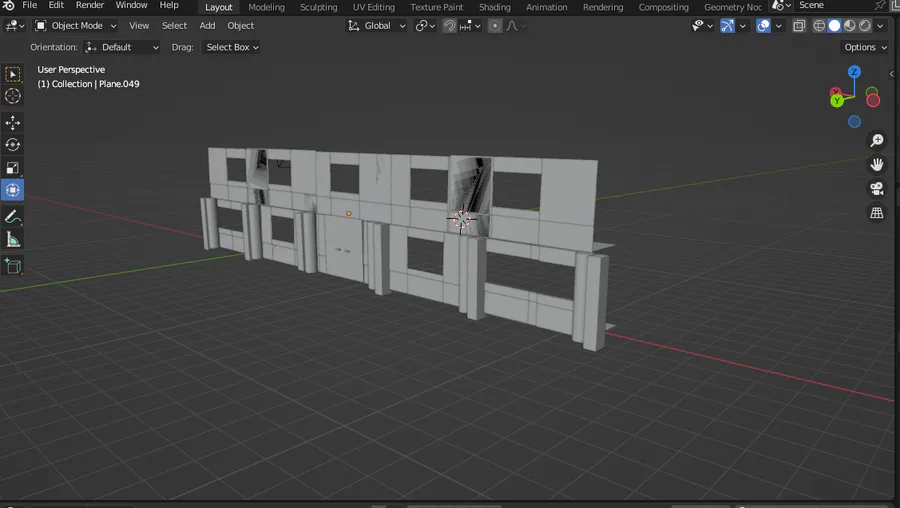Switch to rendered viewport shading

click(865, 26)
